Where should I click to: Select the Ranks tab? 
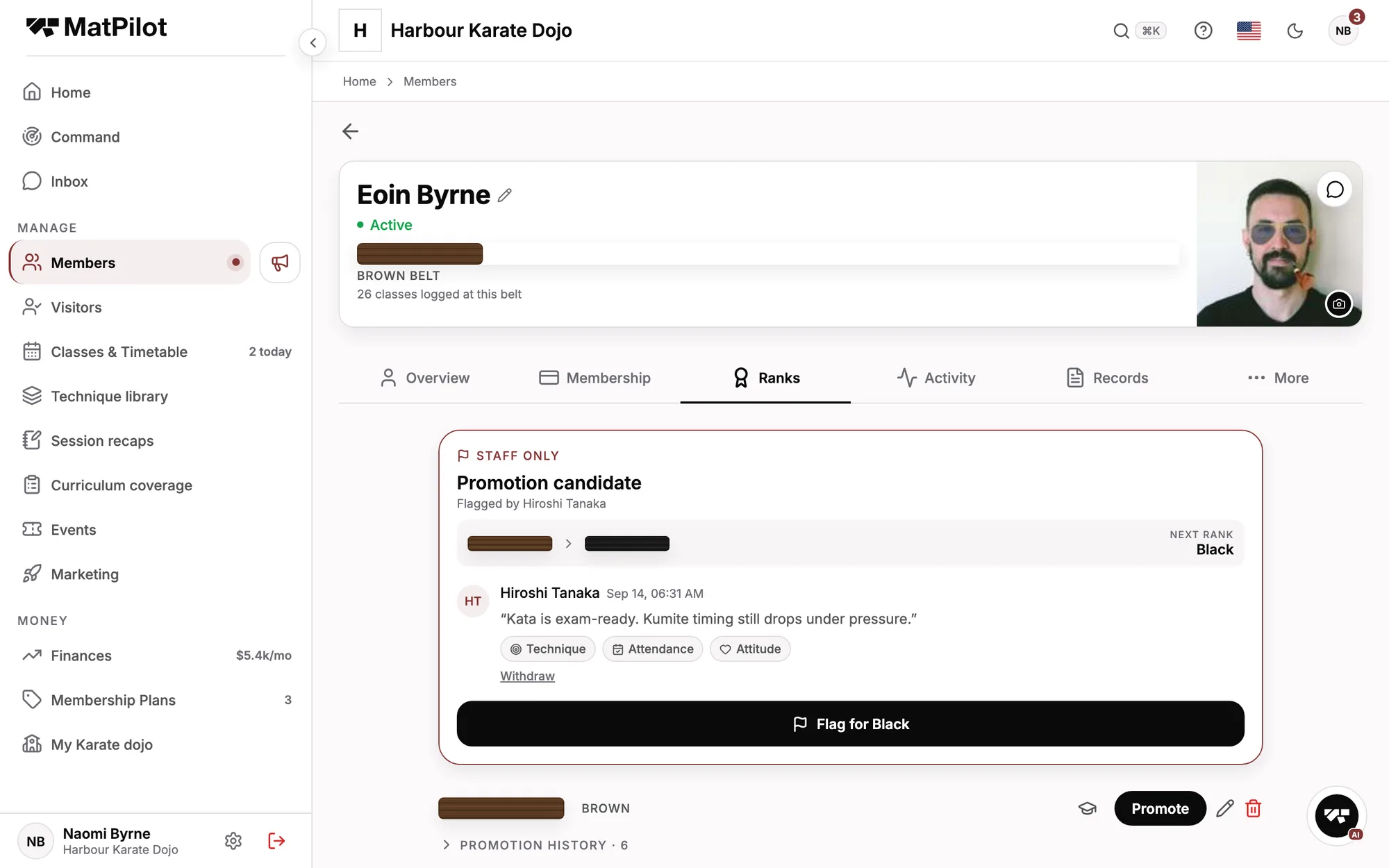pos(766,378)
